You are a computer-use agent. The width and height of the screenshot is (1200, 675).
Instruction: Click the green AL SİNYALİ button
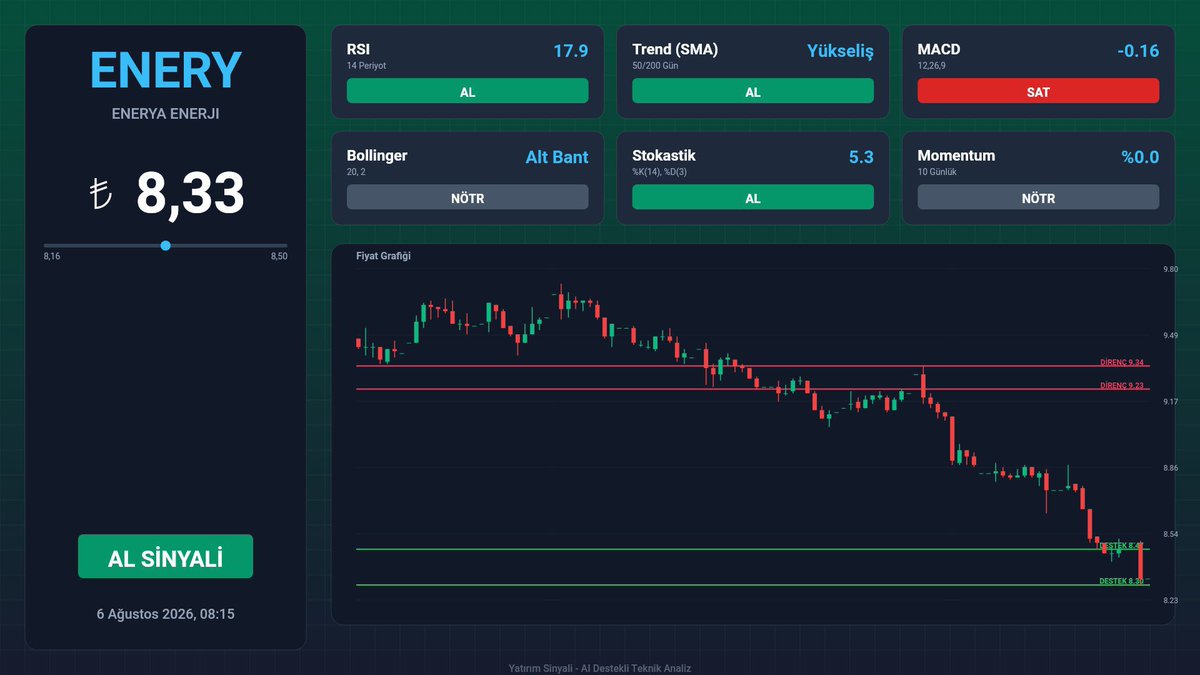pyautogui.click(x=165, y=556)
